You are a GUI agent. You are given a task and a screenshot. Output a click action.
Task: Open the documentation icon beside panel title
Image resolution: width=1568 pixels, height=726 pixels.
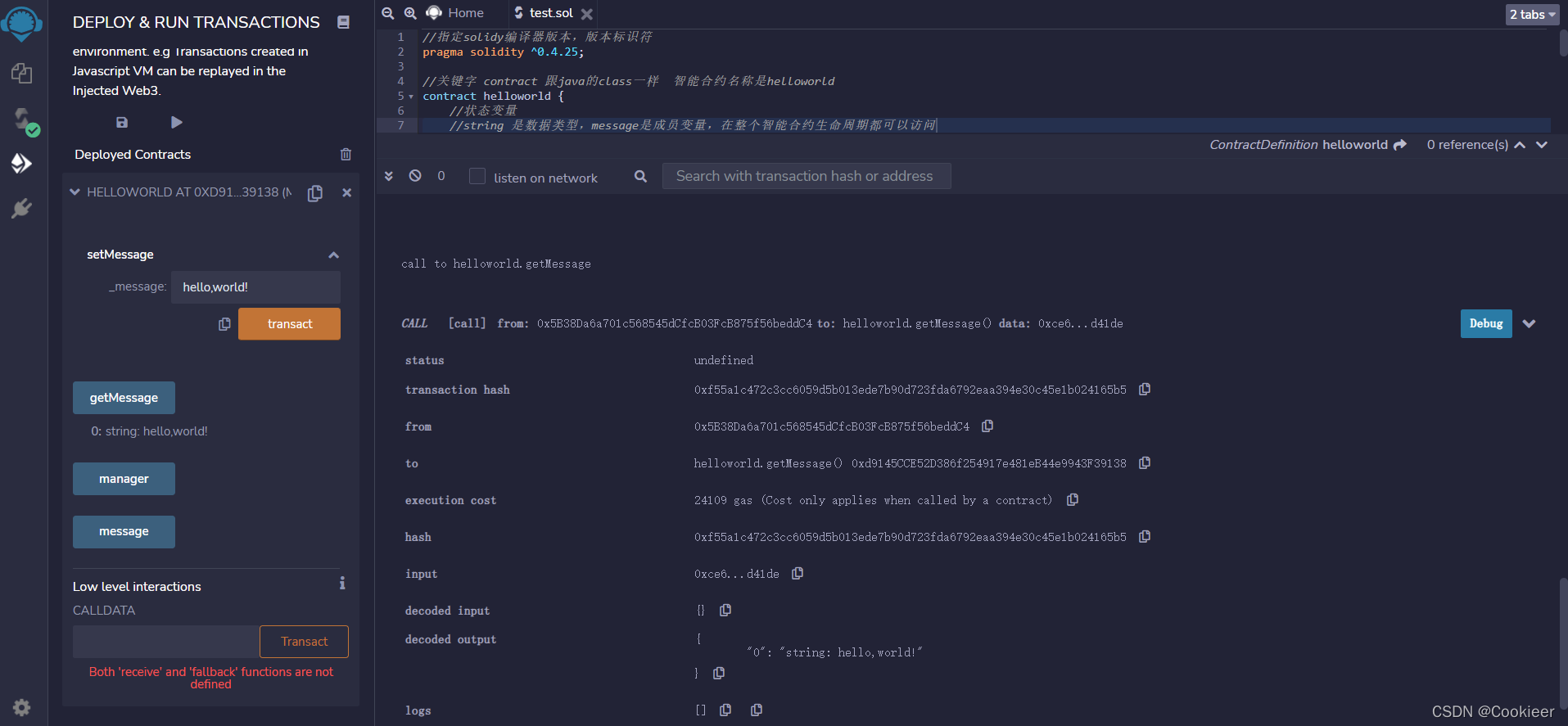[344, 23]
